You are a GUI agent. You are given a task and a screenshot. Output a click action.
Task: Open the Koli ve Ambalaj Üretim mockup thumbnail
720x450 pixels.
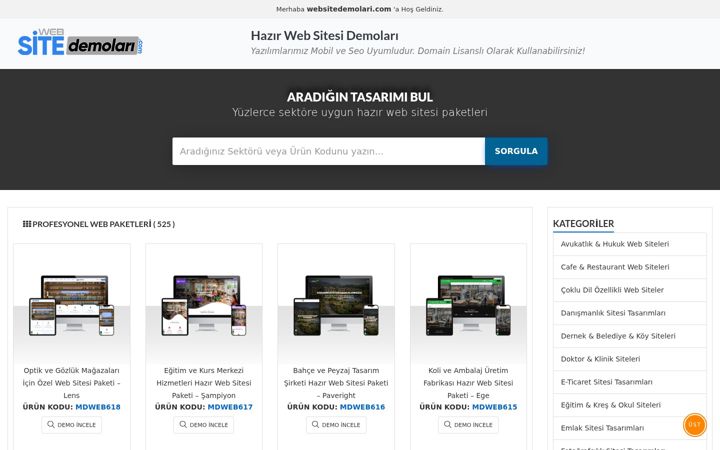pos(468,305)
